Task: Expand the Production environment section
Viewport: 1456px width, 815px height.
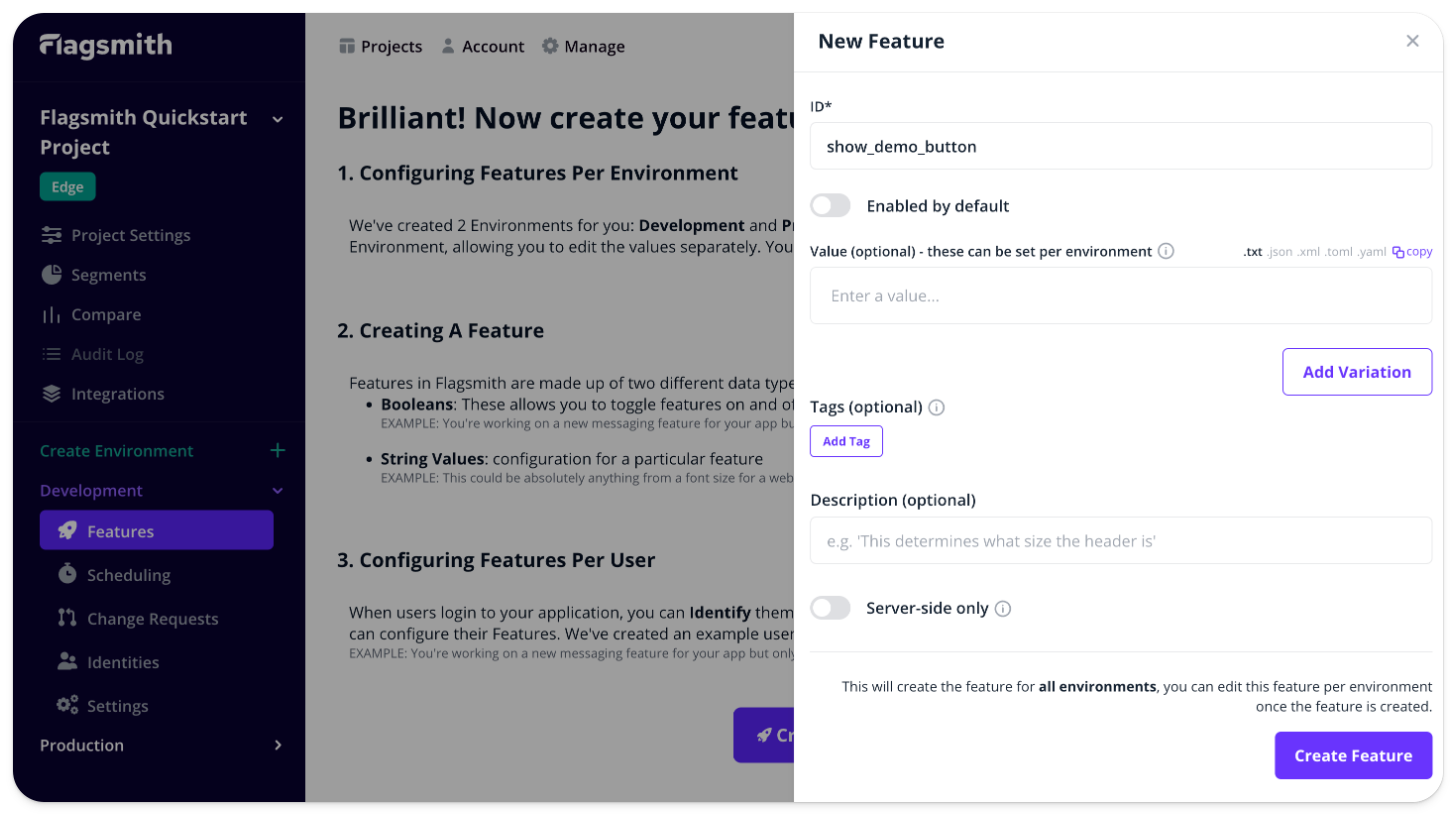Action: coord(277,745)
